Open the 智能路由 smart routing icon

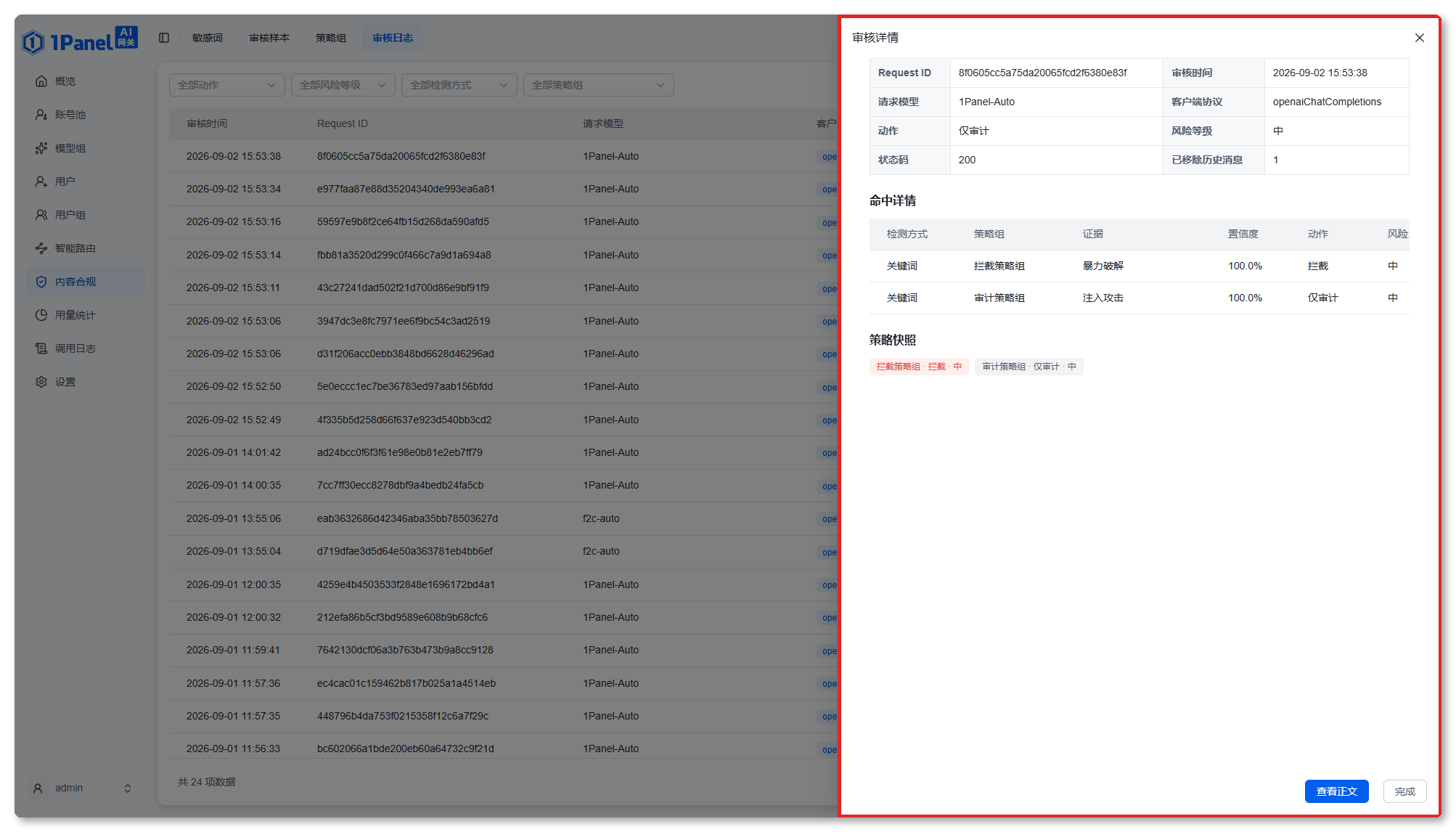[41, 248]
